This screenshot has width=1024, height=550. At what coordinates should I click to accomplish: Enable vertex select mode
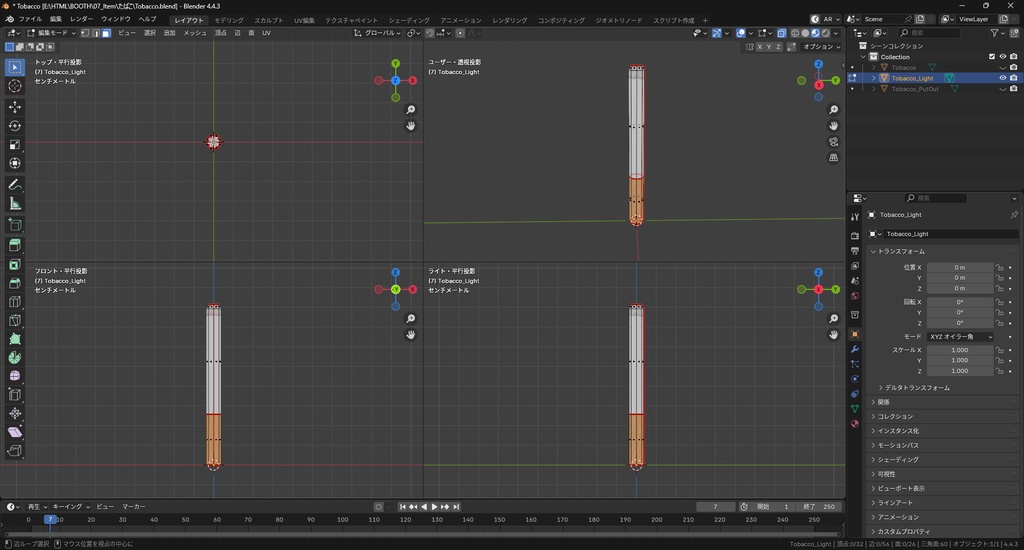85,33
